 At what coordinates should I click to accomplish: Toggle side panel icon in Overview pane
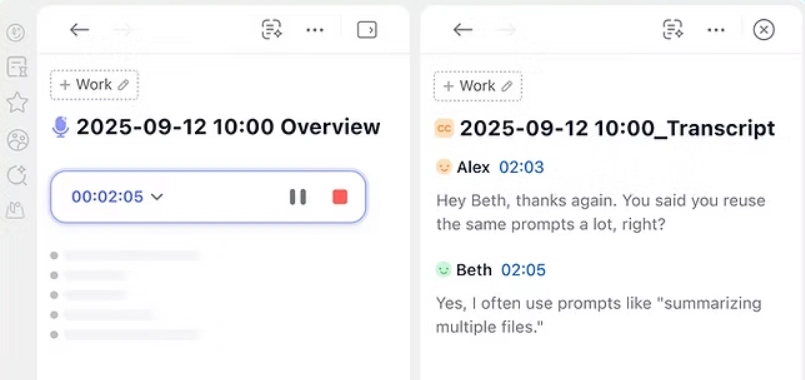367,30
